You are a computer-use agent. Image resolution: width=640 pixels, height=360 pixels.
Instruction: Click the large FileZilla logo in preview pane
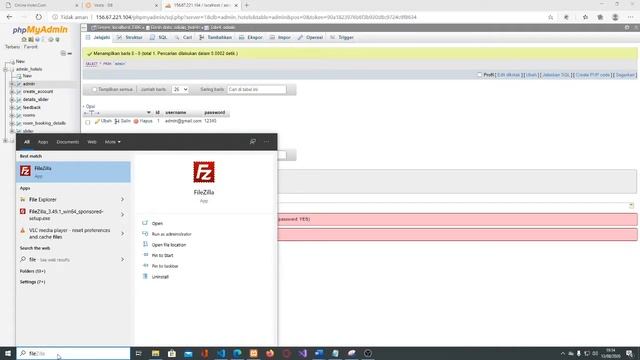[204, 172]
